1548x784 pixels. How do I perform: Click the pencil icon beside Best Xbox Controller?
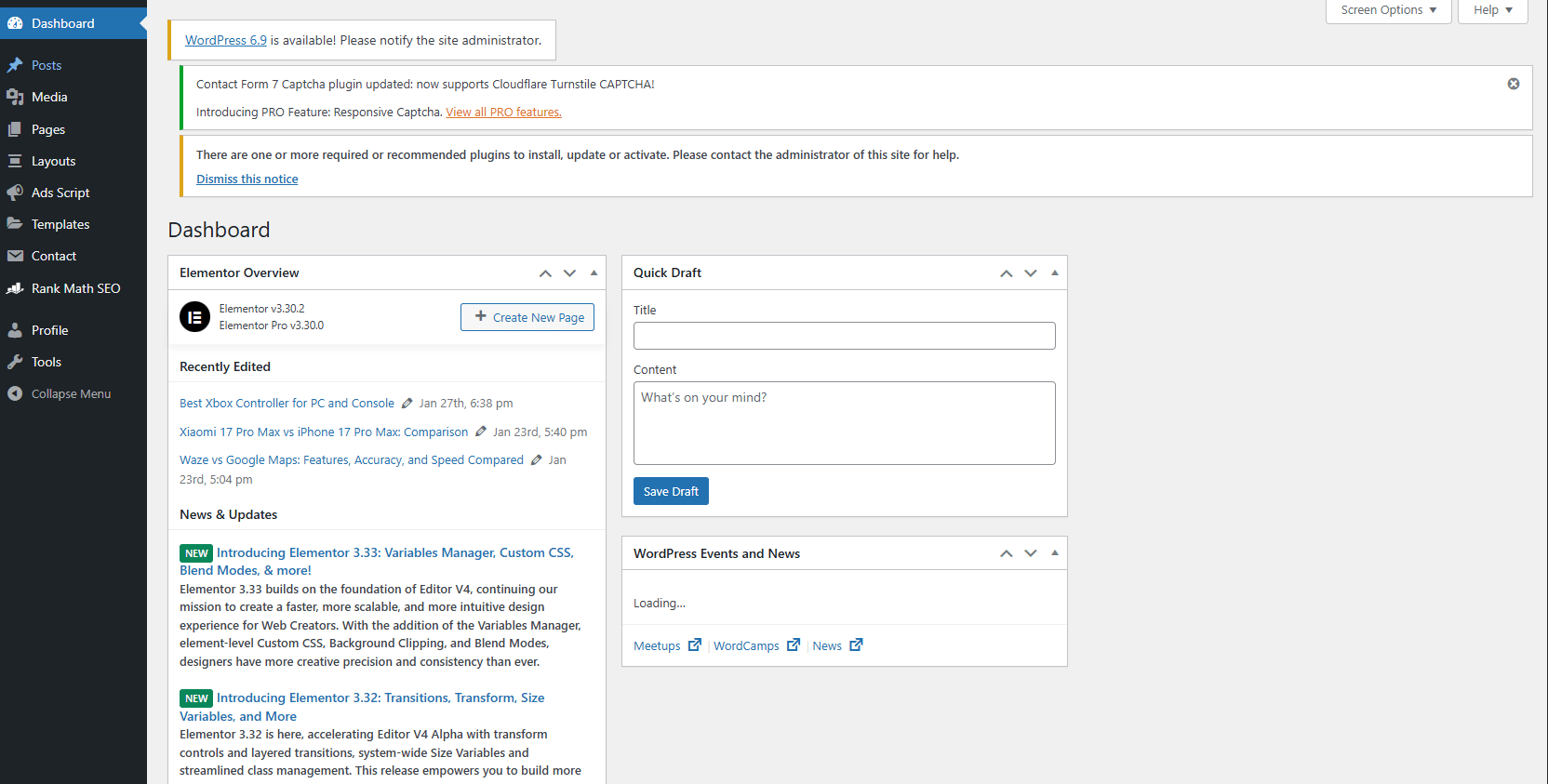407,404
